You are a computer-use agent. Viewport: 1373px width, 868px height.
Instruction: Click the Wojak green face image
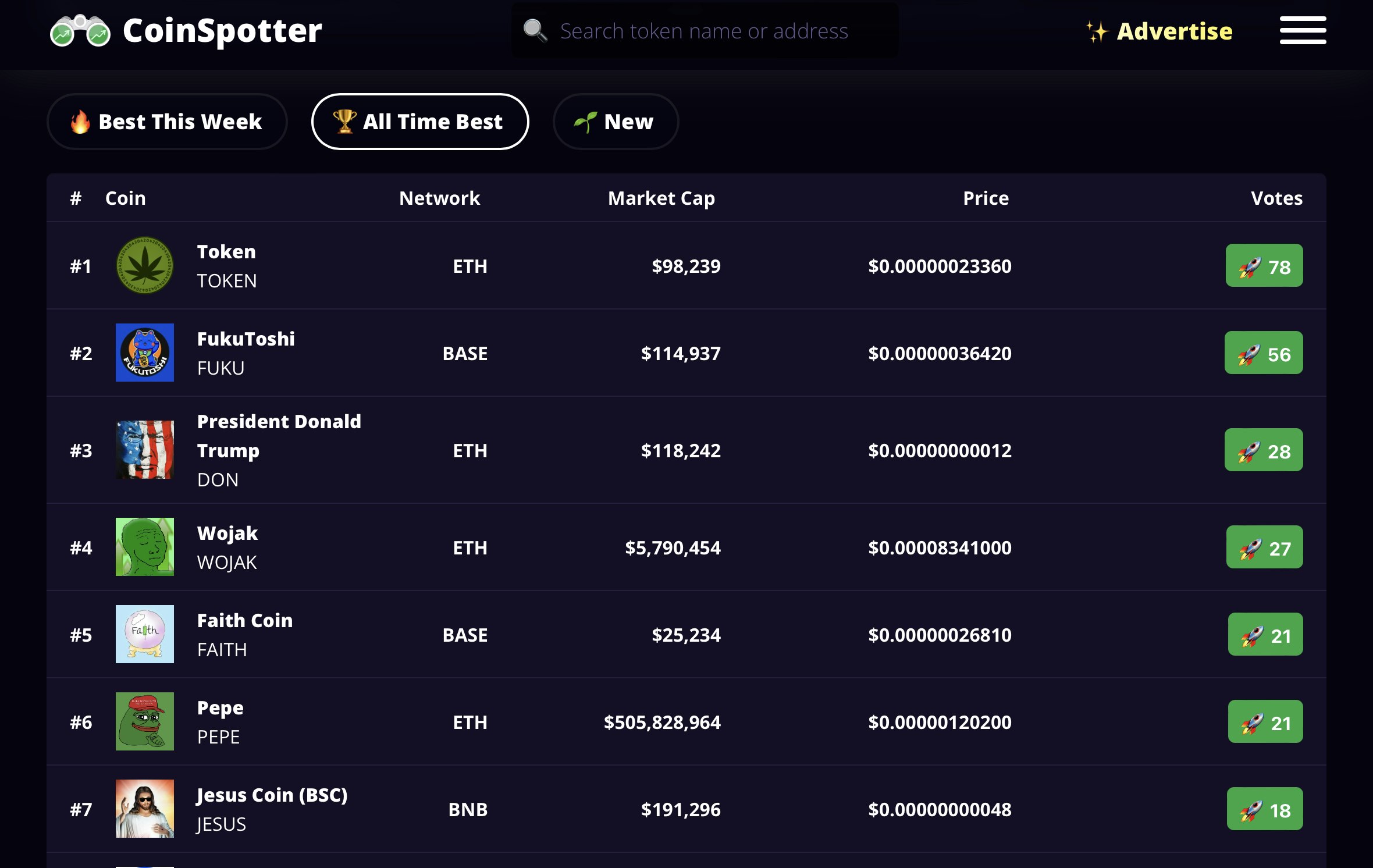[145, 547]
